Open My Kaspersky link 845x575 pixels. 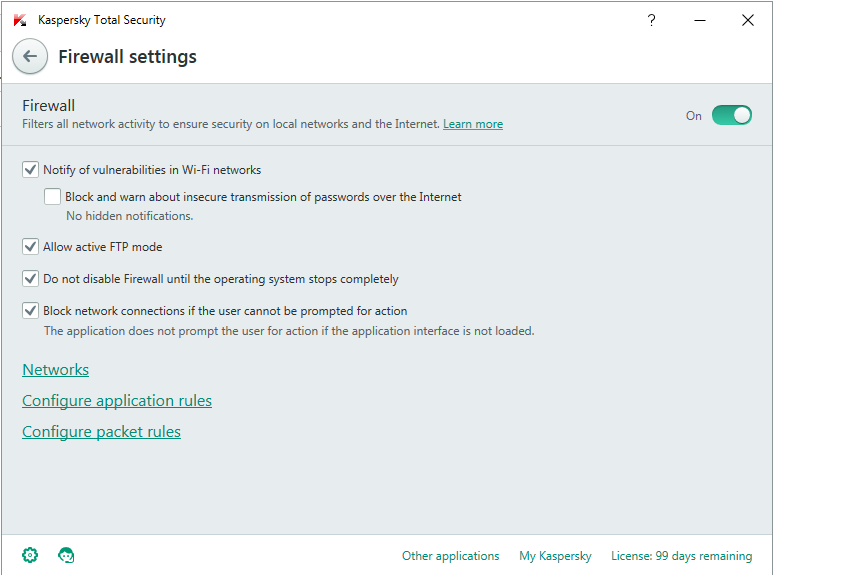(x=555, y=556)
